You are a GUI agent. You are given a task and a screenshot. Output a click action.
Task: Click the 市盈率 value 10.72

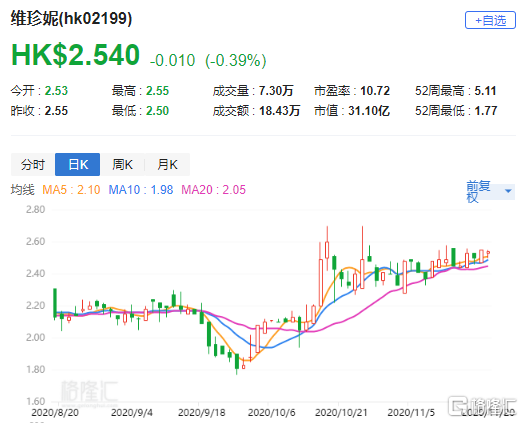coord(375,91)
